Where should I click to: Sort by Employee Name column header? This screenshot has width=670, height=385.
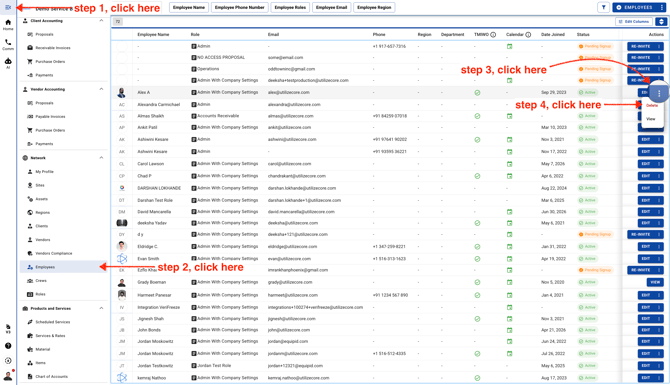(x=153, y=35)
